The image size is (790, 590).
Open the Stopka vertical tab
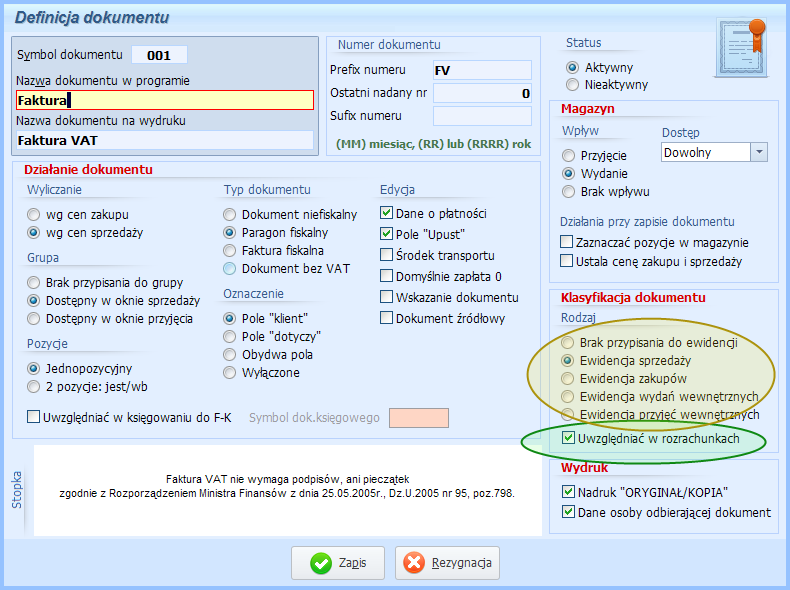pos(17,490)
